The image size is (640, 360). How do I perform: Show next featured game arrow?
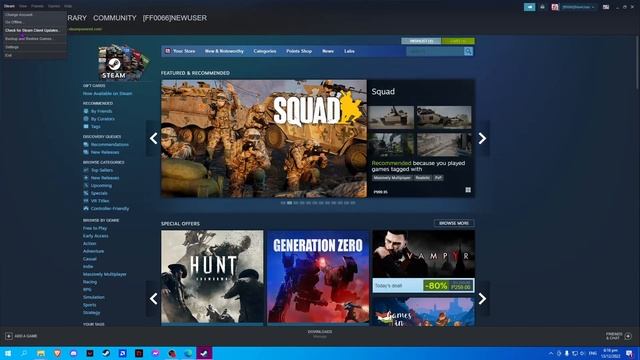pos(482,138)
